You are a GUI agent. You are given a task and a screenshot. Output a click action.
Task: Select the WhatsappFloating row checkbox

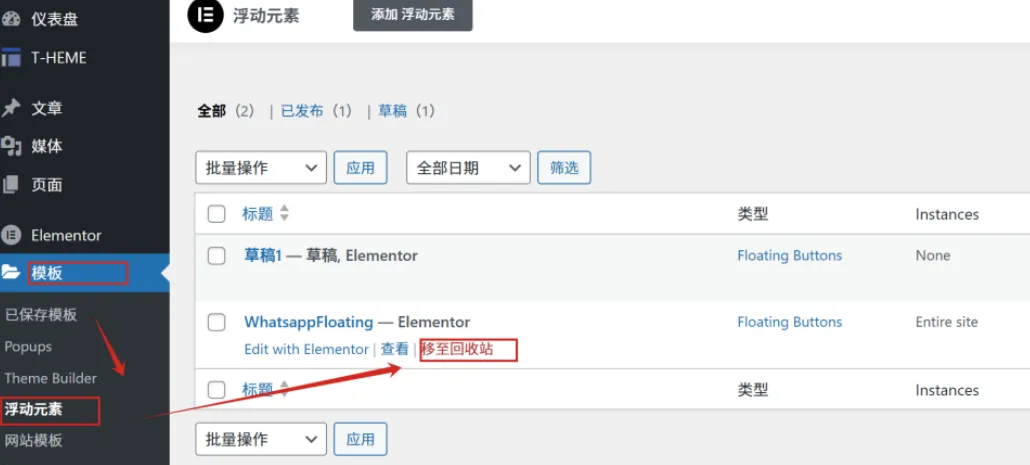217,322
